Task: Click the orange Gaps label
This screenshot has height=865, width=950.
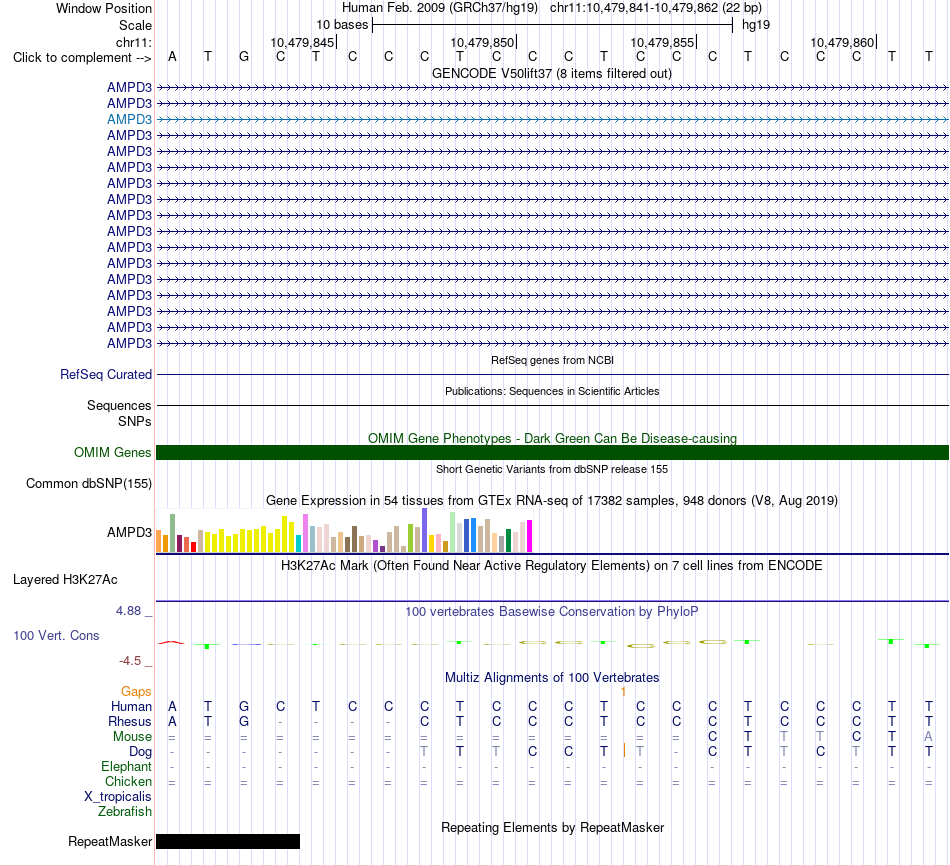Action: (136, 691)
